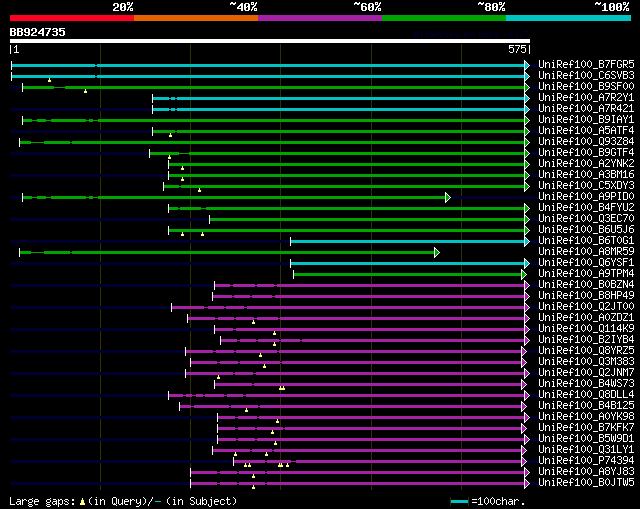Click the 575 query length label
The image size is (640, 509).
[x=517, y=49]
